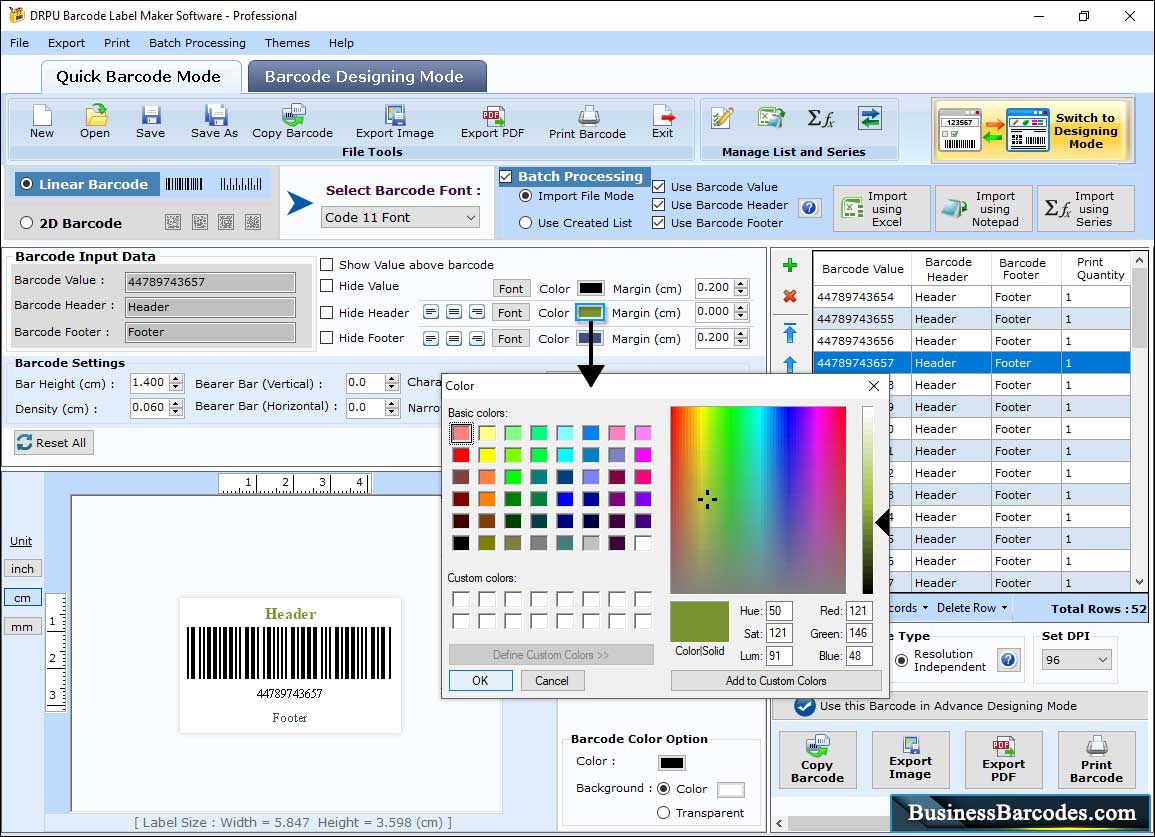
Task: Adjust Bearer Bar Vertical spinner
Action: (x=392, y=383)
